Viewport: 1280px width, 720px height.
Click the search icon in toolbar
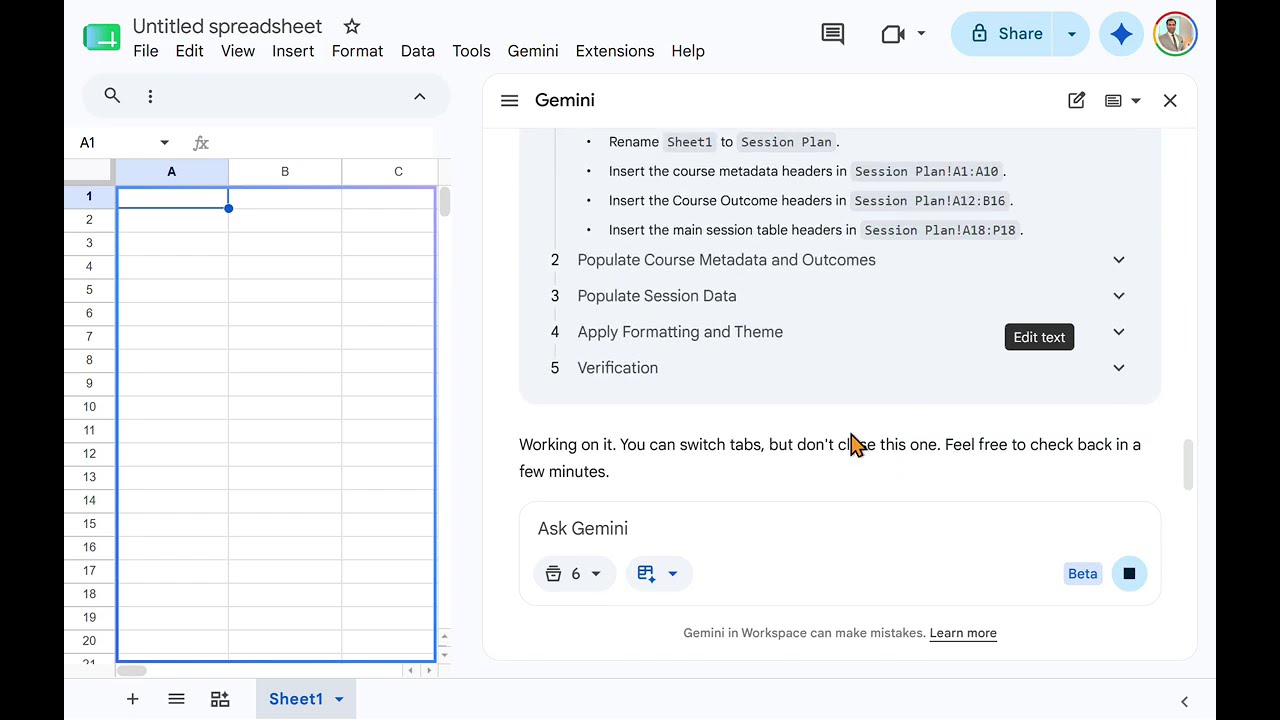(x=112, y=96)
